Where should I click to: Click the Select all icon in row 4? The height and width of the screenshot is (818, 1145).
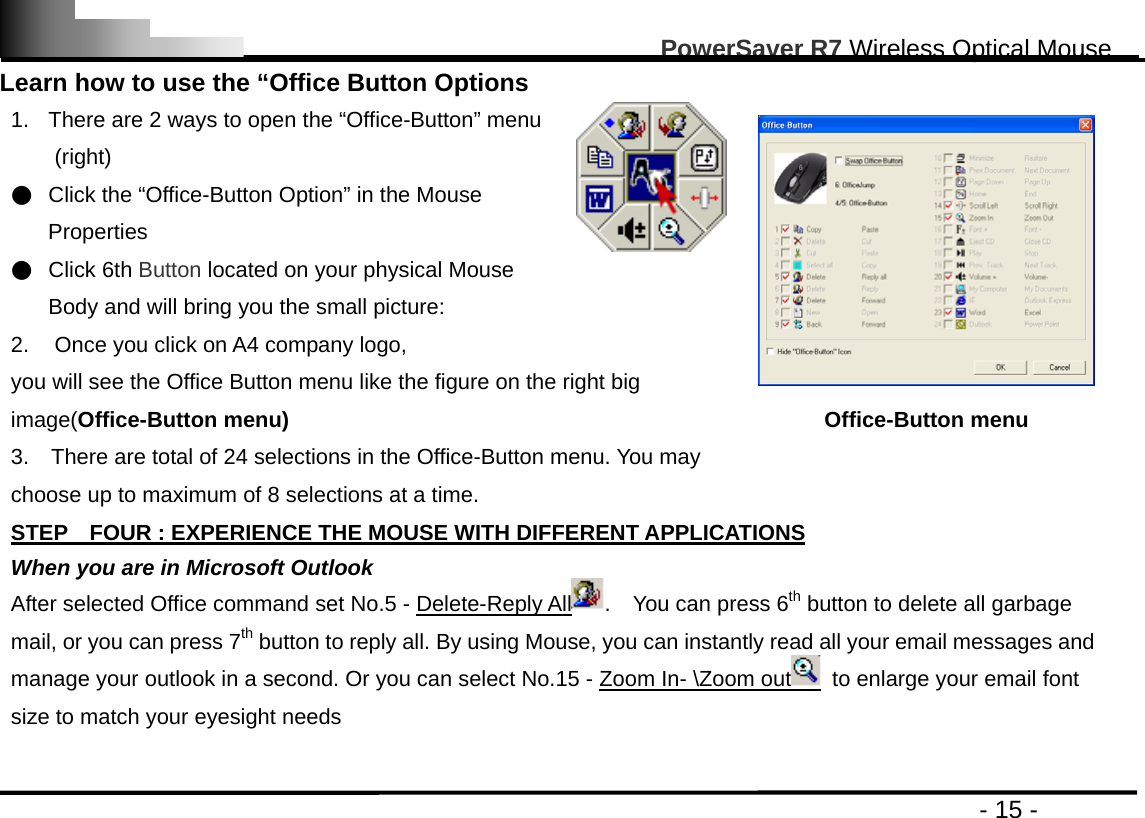[x=797, y=265]
